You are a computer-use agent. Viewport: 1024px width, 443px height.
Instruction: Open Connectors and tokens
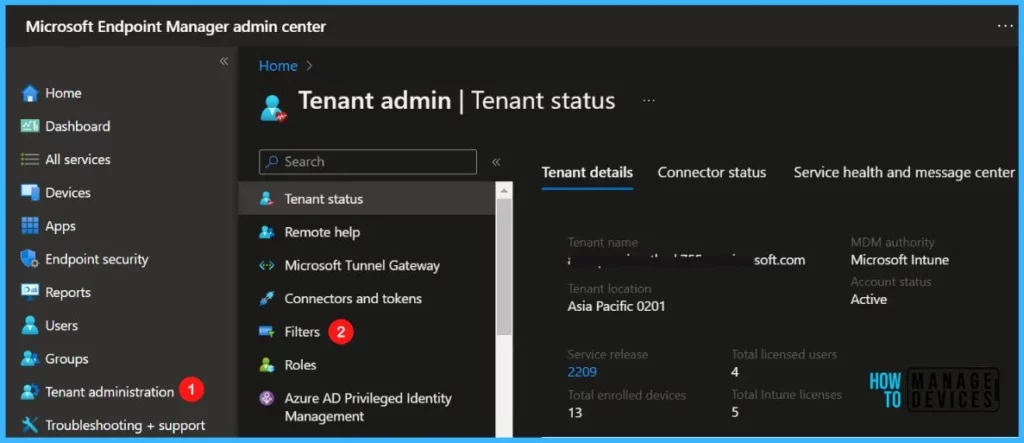tap(353, 299)
